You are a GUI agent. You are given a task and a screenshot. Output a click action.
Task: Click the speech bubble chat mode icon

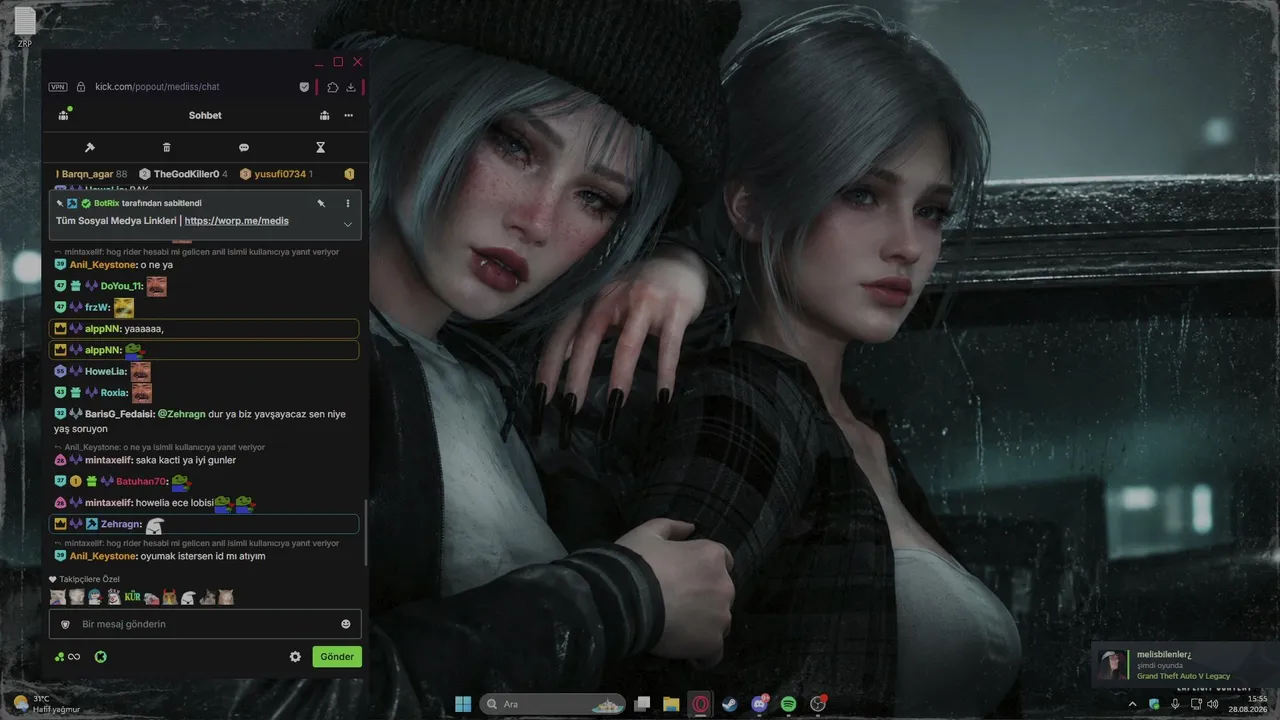(243, 147)
